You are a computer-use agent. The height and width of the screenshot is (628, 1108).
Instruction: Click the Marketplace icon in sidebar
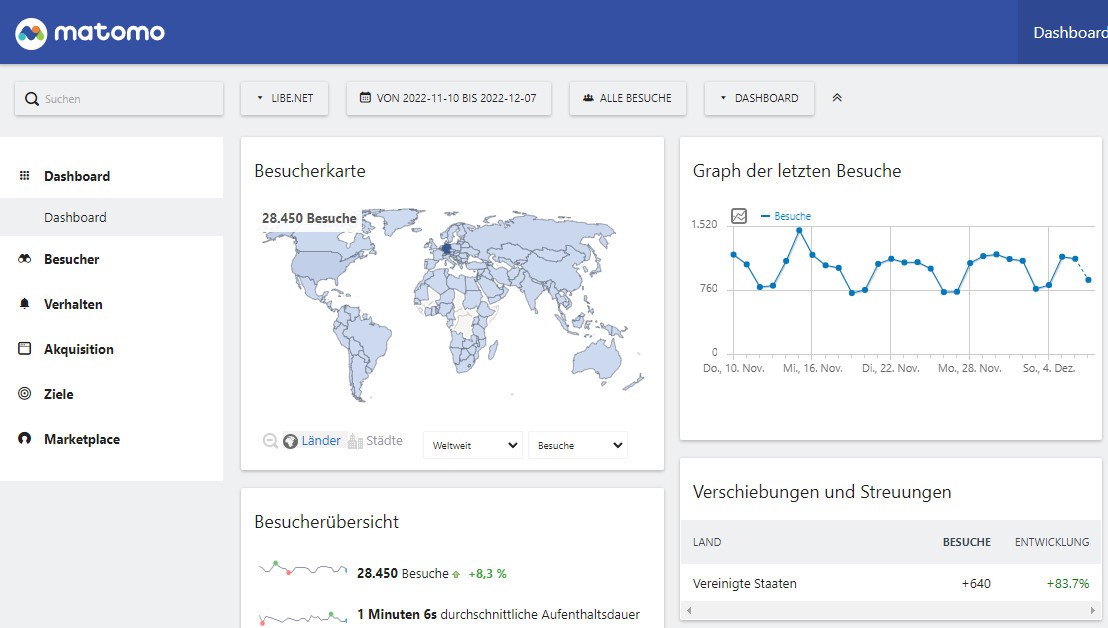click(x=25, y=439)
